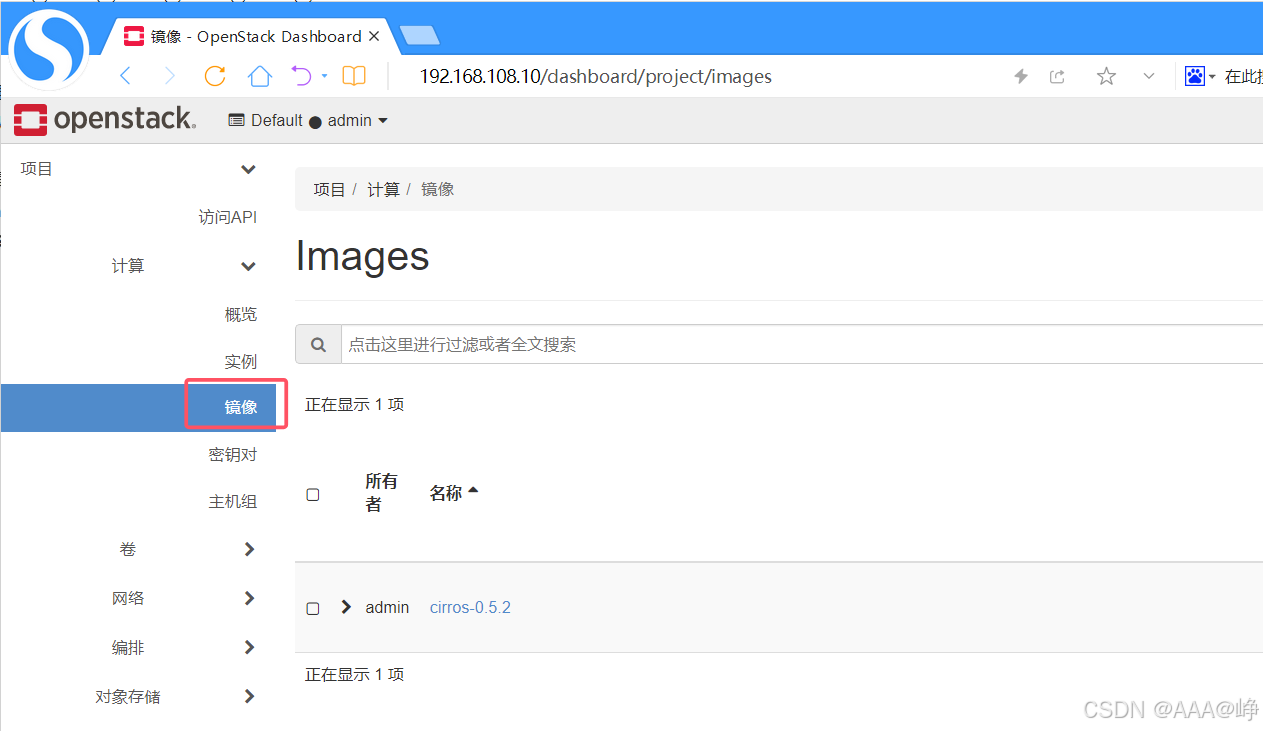Select the 镜像 - OpenStack Dashboard tab
The height and width of the screenshot is (731, 1263).
click(x=250, y=36)
